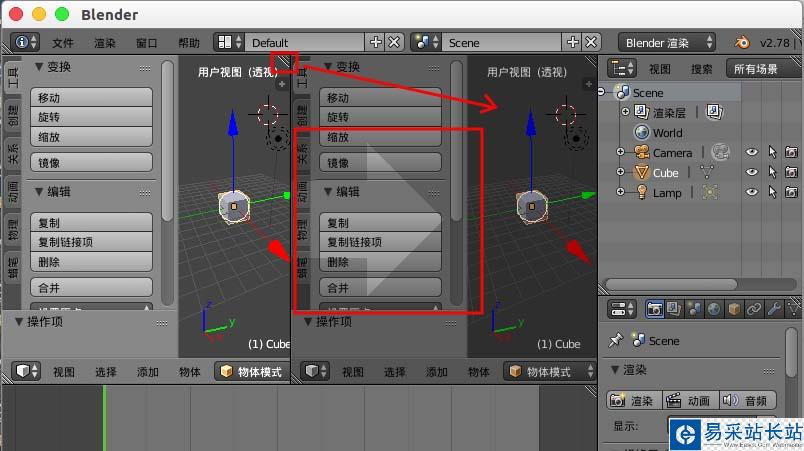Collapse the Scene tree node in Outliner
The width and height of the screenshot is (804, 451).
click(x=602, y=92)
